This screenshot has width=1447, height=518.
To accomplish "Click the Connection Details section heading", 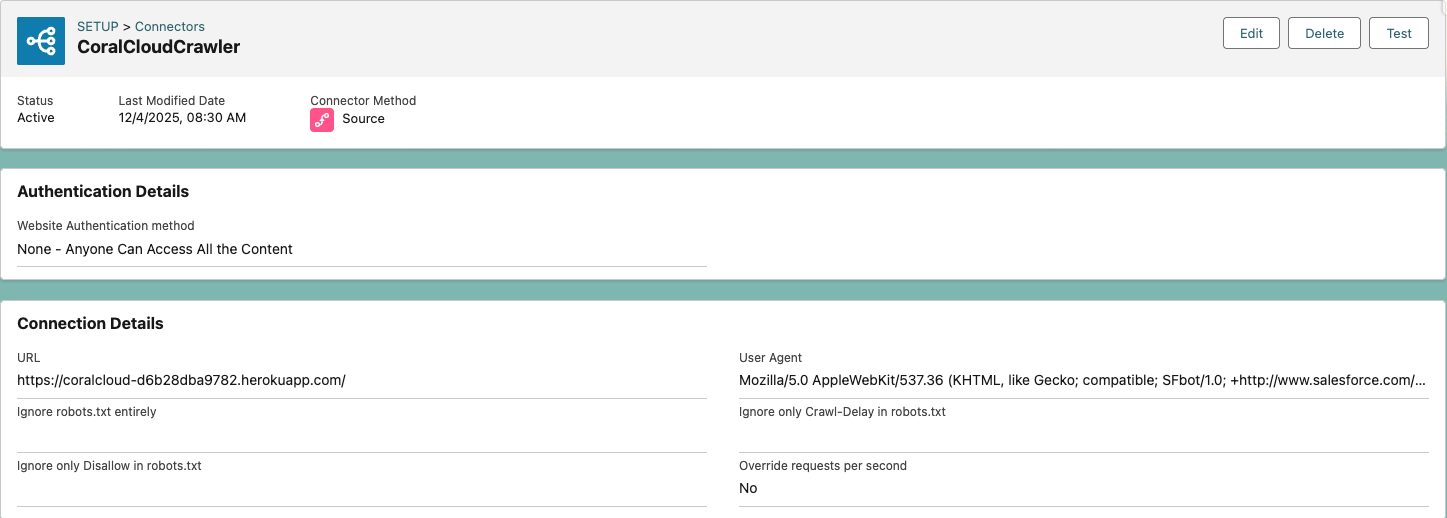I will click(90, 323).
